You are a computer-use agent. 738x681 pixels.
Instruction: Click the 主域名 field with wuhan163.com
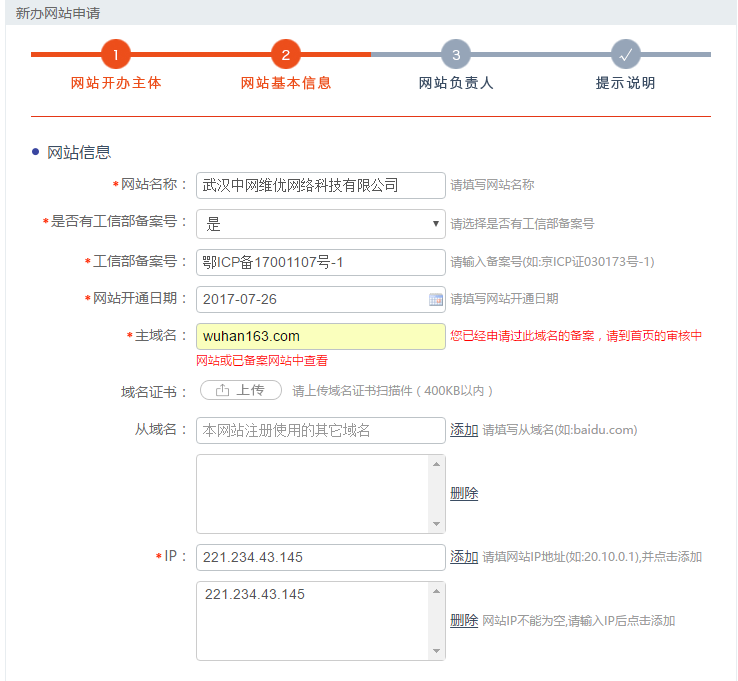(x=320, y=336)
